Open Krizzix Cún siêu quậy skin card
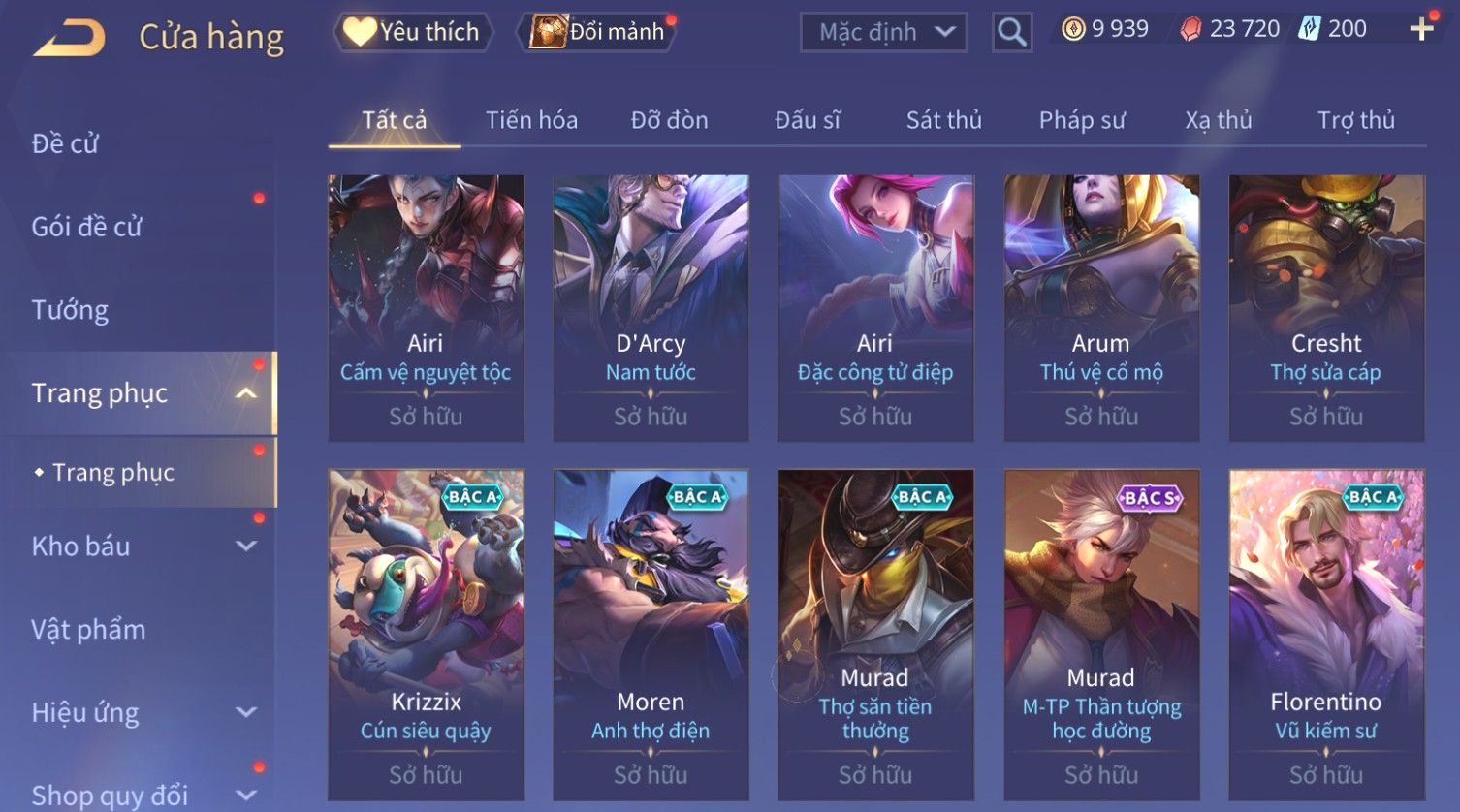Screen dimensions: 1460x812 click(426, 635)
